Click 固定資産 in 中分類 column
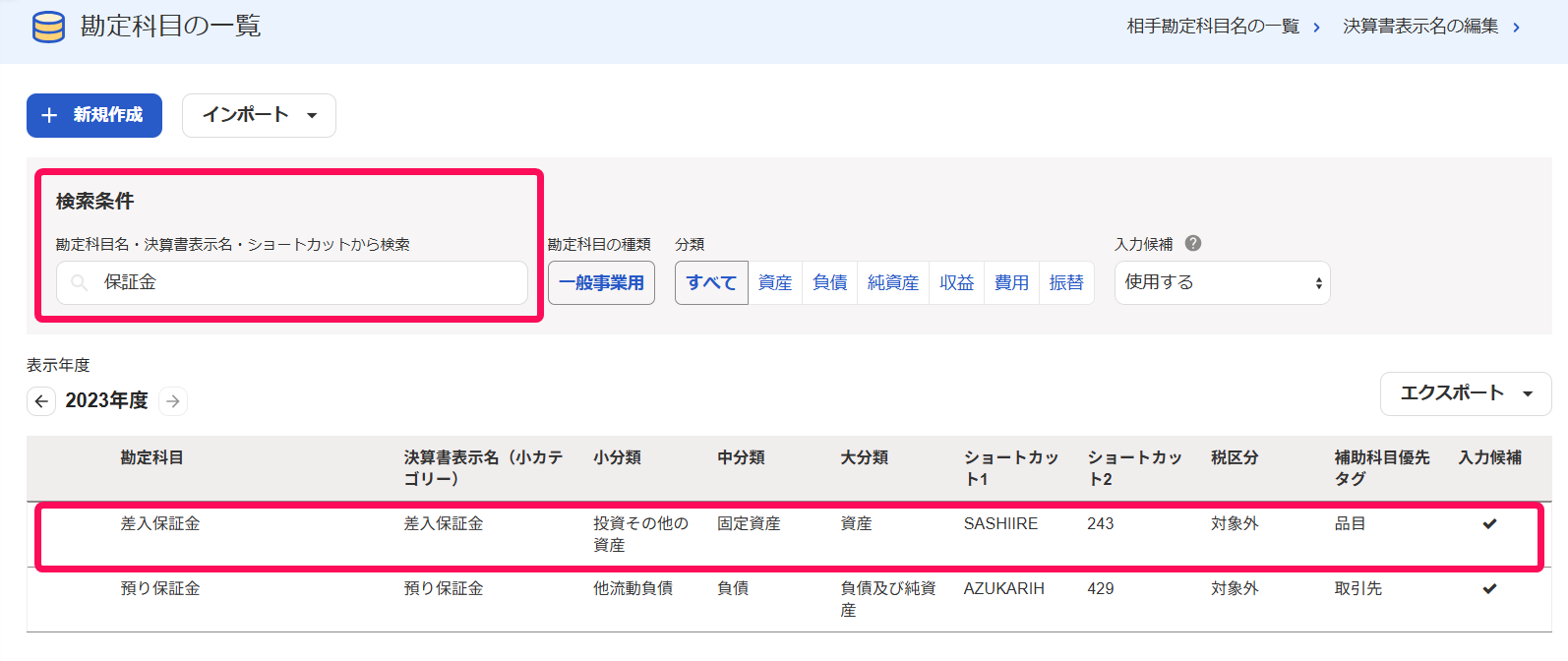This screenshot has height=661, width=1568. [749, 524]
